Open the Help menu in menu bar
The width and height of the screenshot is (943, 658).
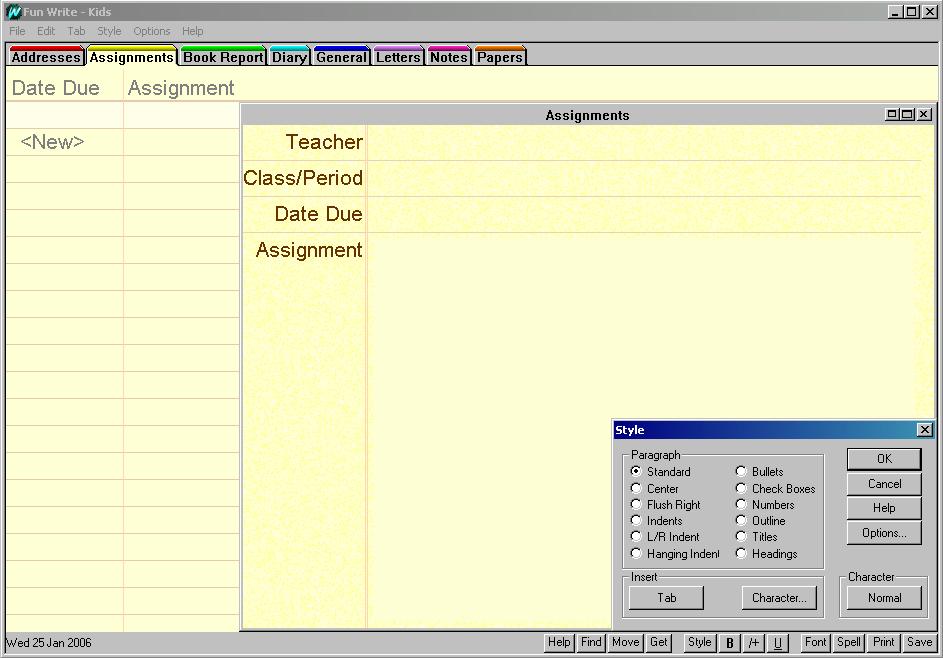(x=192, y=31)
